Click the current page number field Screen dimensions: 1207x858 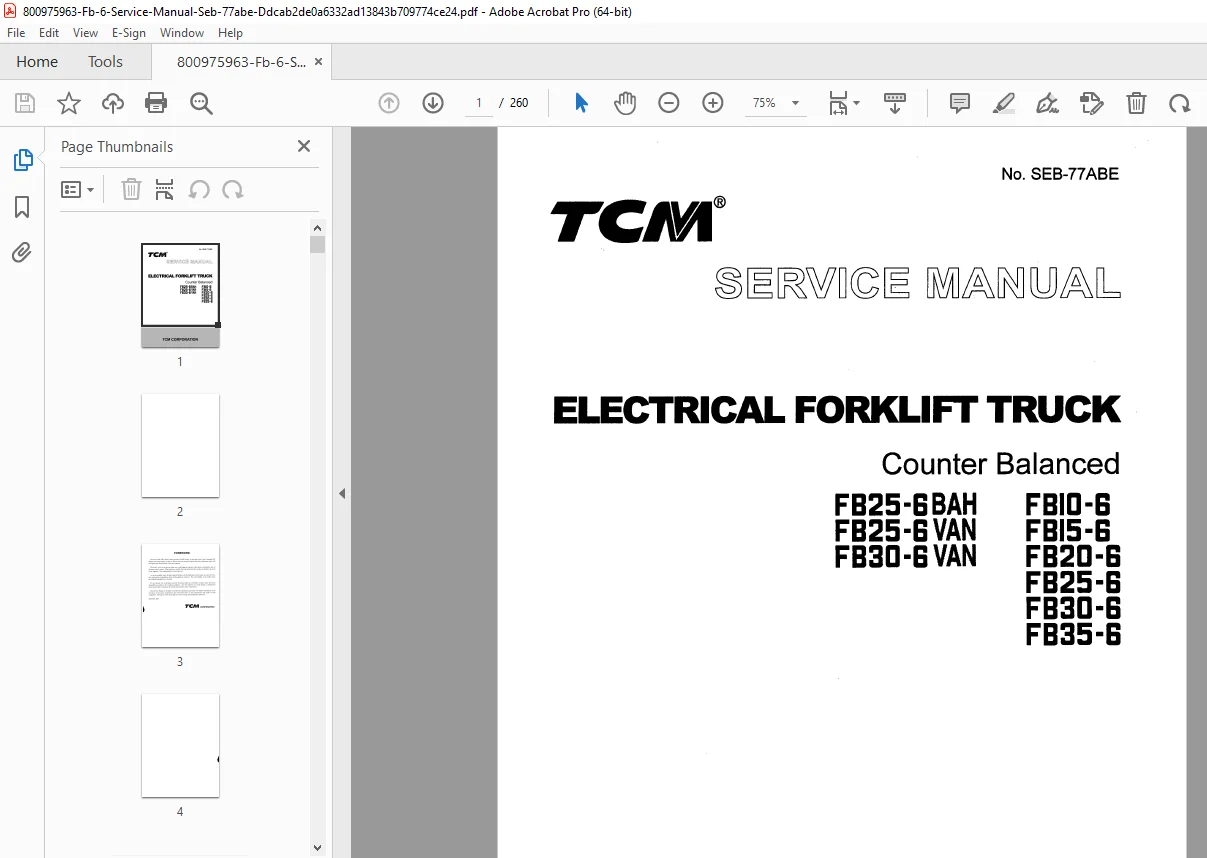(x=479, y=103)
